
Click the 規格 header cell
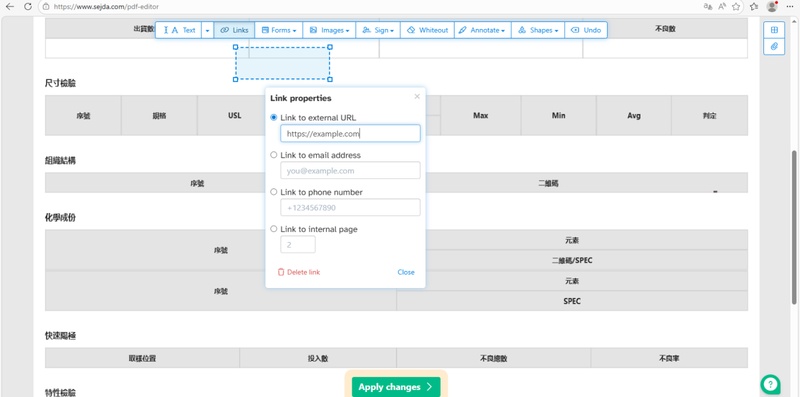[159, 115]
